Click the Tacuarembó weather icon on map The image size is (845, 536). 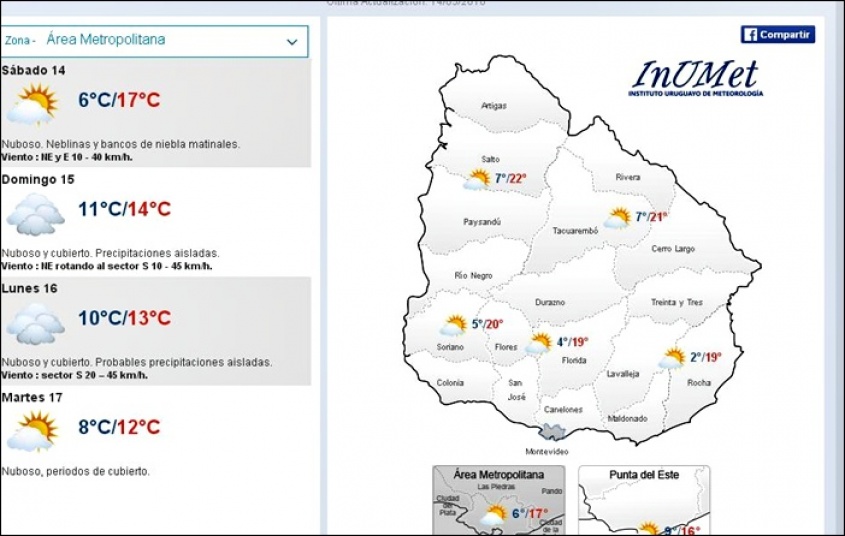(x=618, y=218)
